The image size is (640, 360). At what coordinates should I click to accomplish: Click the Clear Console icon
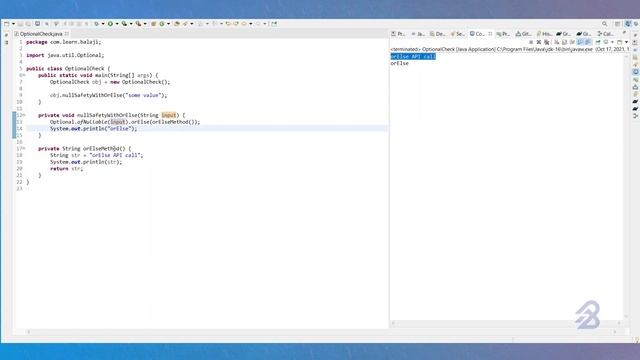(x=556, y=42)
